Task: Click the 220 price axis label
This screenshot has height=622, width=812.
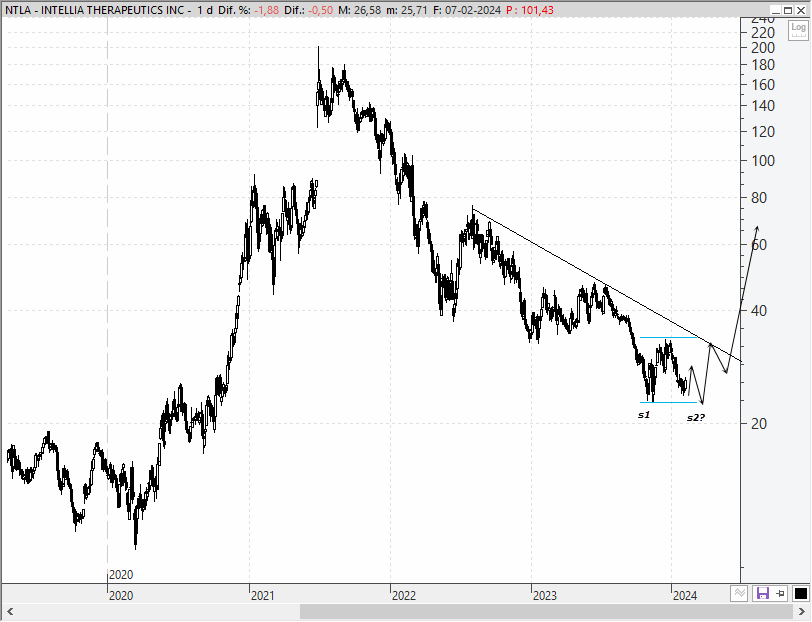Action: [x=763, y=33]
